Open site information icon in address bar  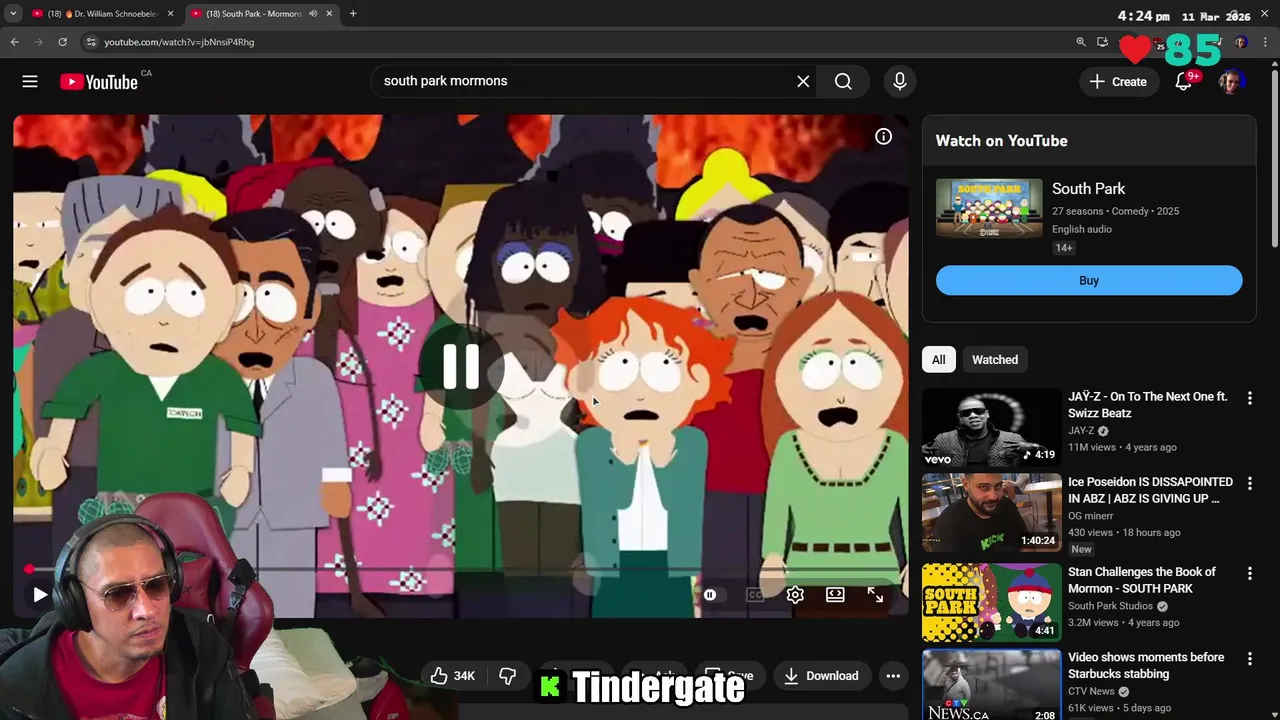[91, 42]
